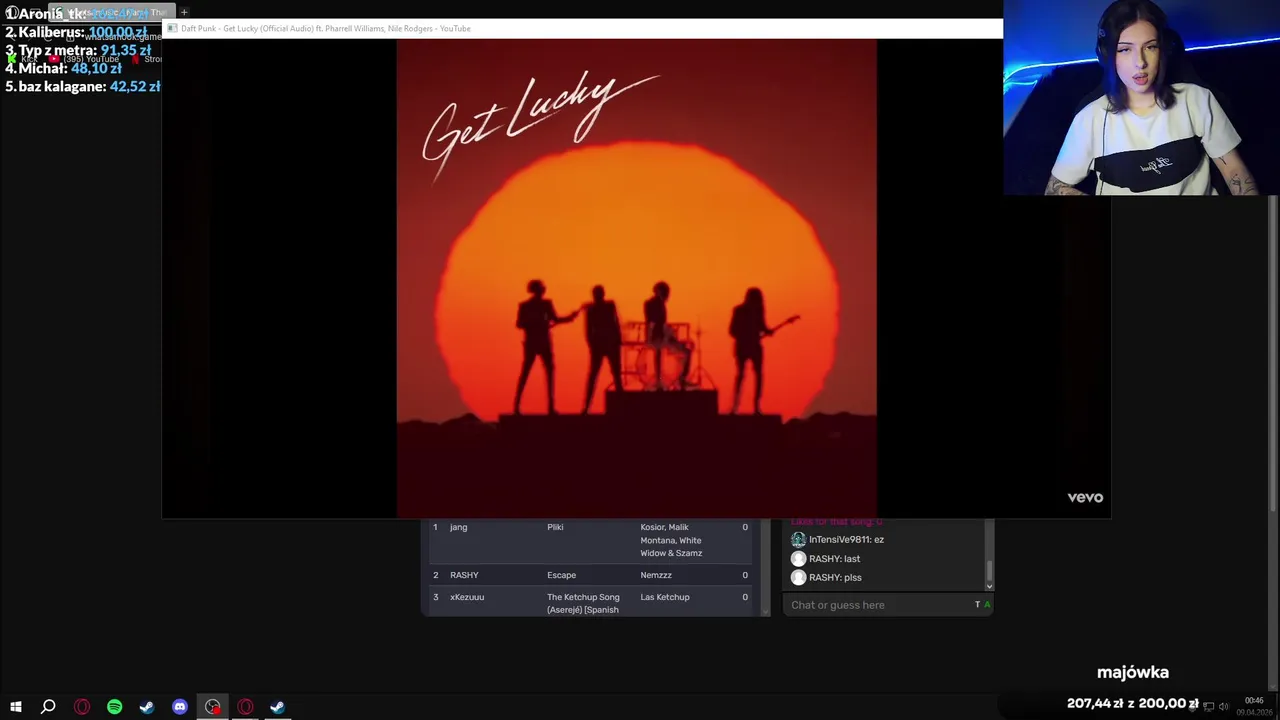Click the green A icon in chat box
The width and height of the screenshot is (1280, 720).
(987, 605)
